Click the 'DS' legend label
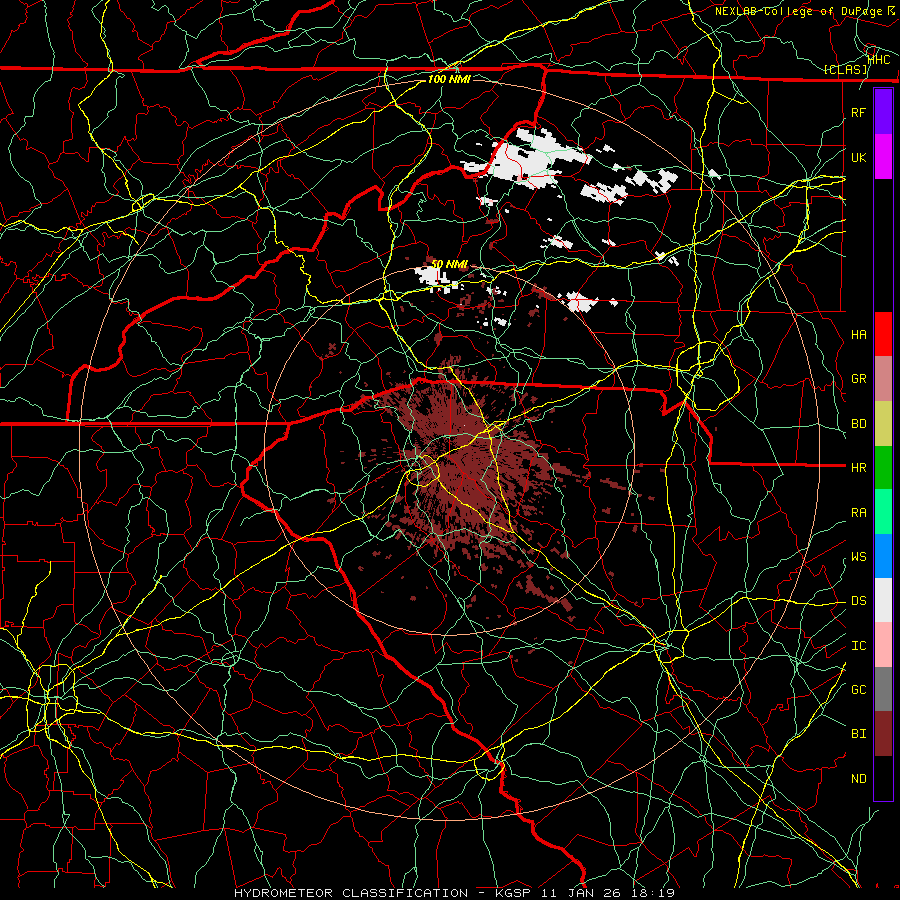 click(858, 600)
